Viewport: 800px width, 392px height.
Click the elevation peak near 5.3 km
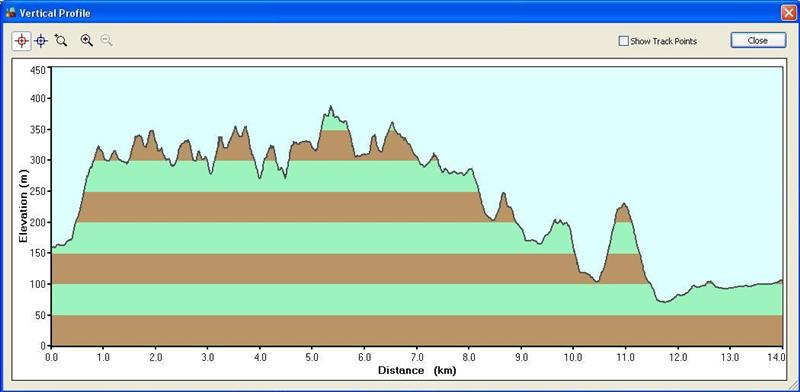pos(331,107)
